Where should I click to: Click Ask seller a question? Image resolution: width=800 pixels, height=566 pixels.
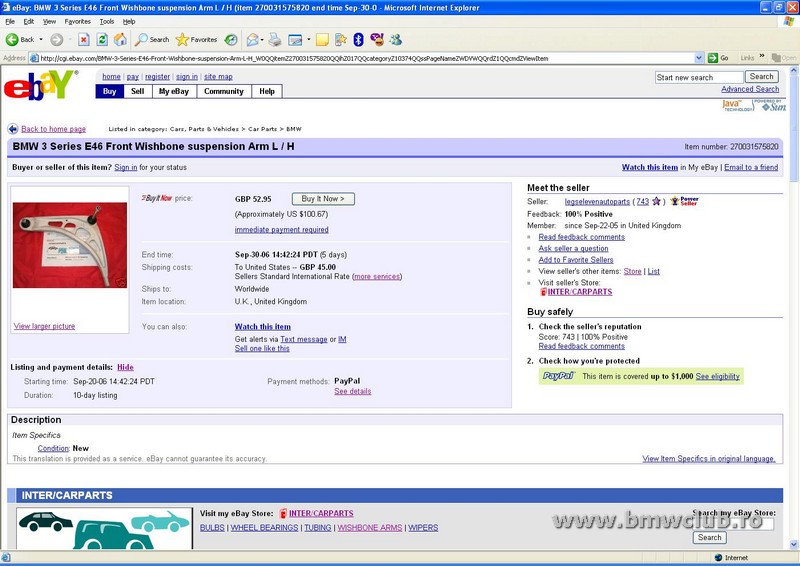tap(573, 249)
